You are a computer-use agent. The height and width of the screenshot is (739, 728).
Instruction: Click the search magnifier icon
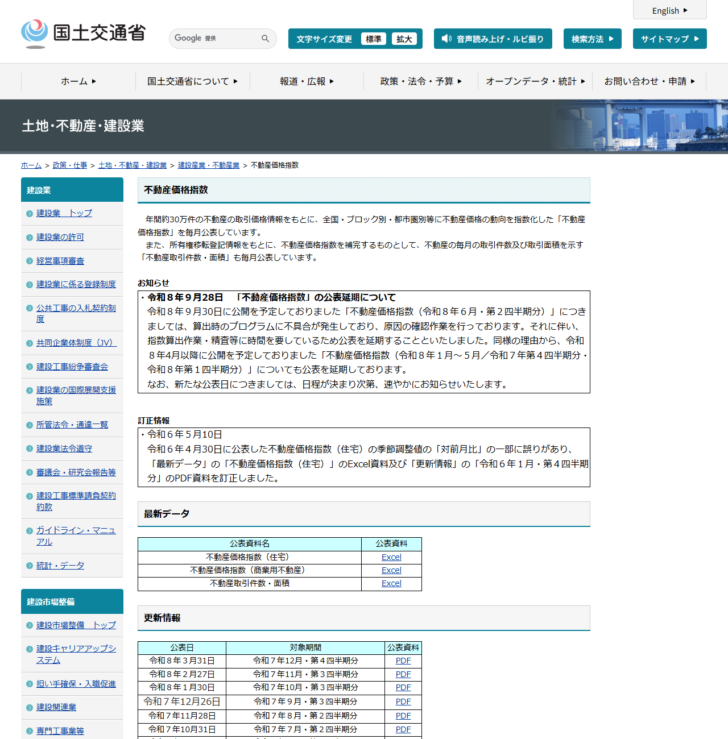coord(265,38)
